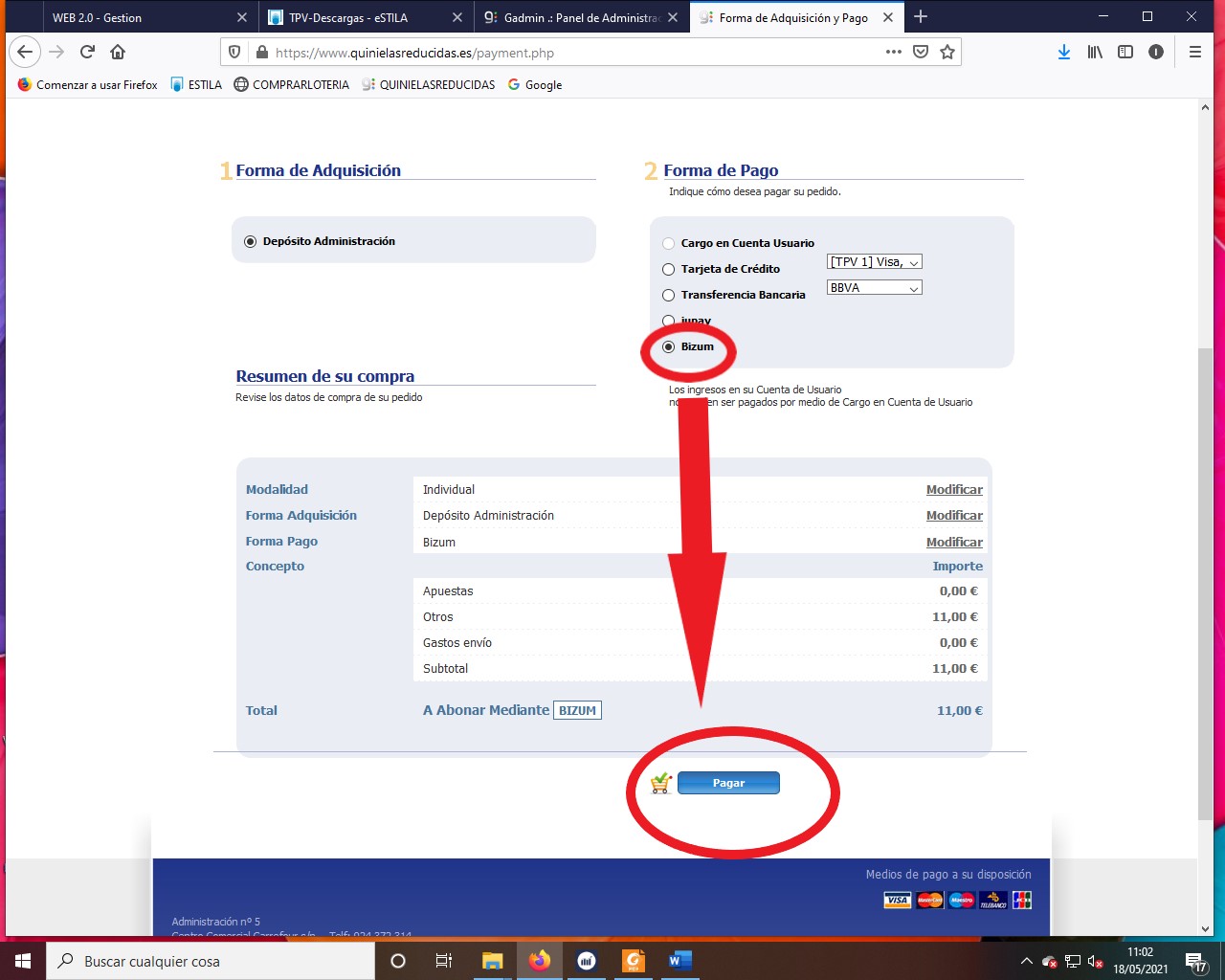Select the Bizum payment radio button
The width and height of the screenshot is (1225, 980).
669,346
